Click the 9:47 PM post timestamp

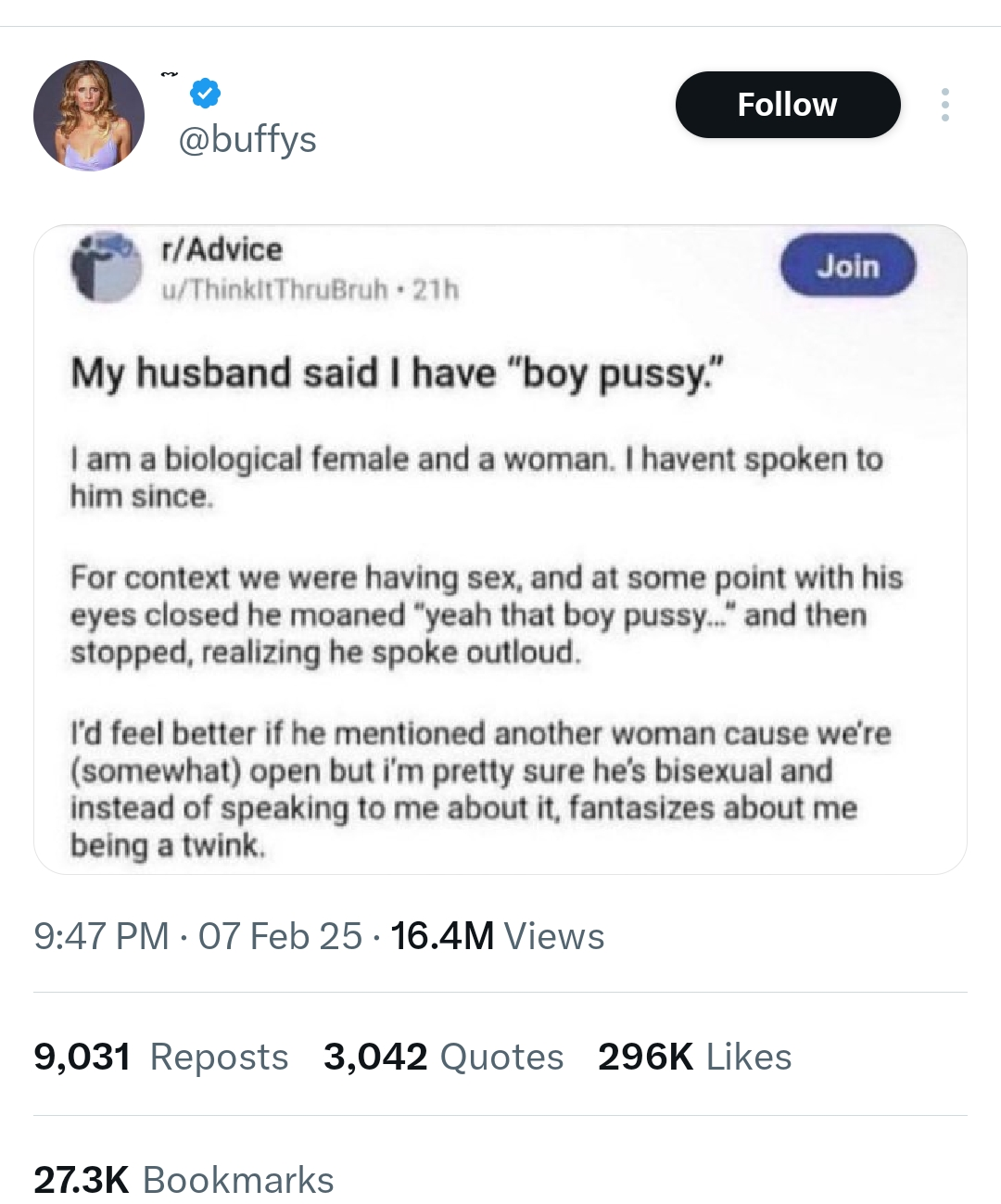(x=101, y=936)
